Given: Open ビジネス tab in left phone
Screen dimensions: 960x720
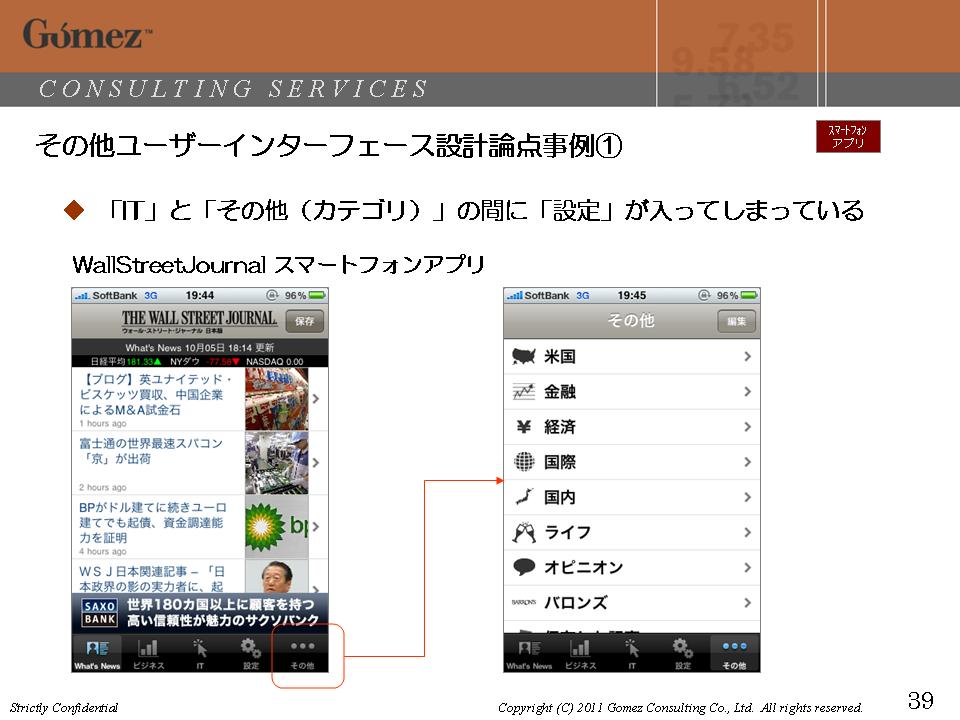Looking at the screenshot, I should click(x=148, y=653).
